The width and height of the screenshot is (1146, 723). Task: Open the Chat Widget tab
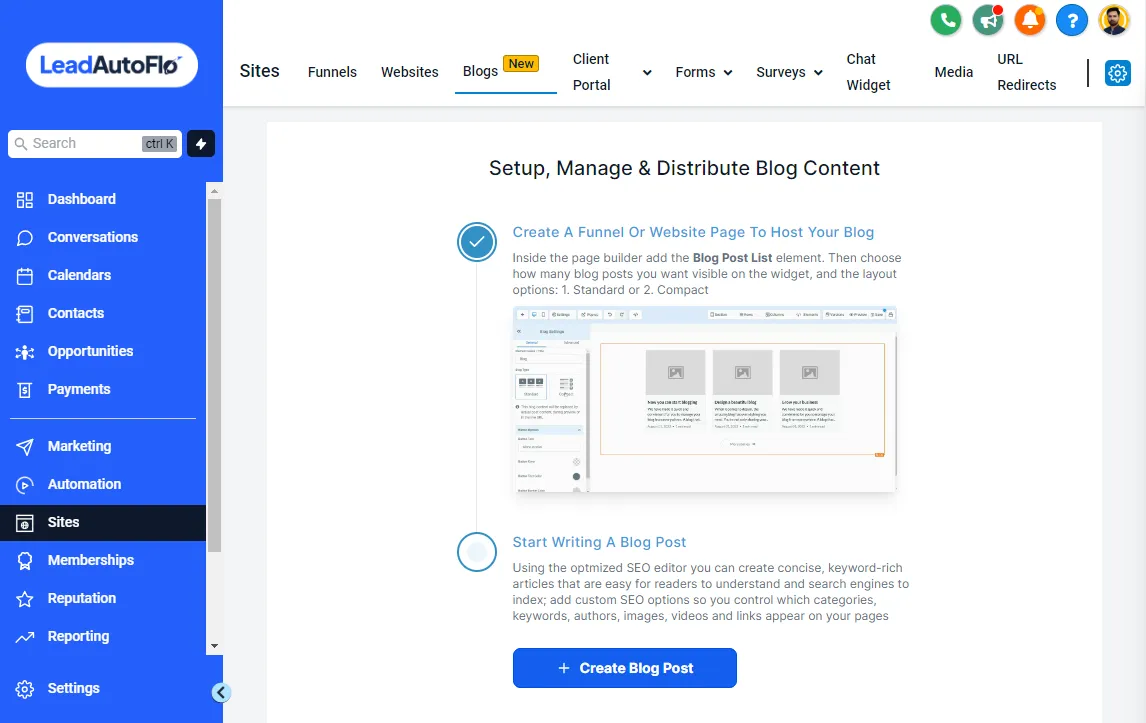[868, 72]
